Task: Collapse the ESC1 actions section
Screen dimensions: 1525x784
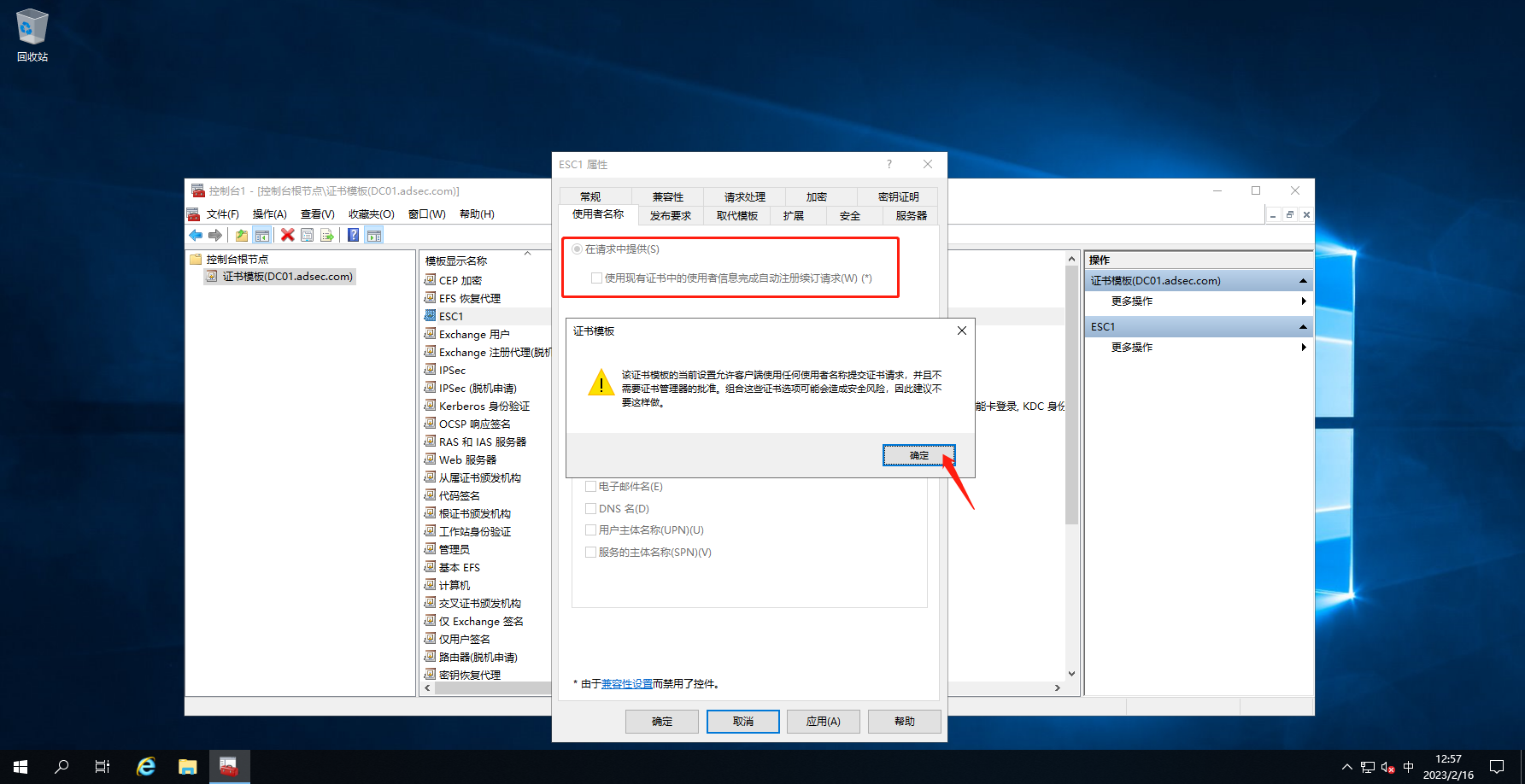Action: [1303, 327]
